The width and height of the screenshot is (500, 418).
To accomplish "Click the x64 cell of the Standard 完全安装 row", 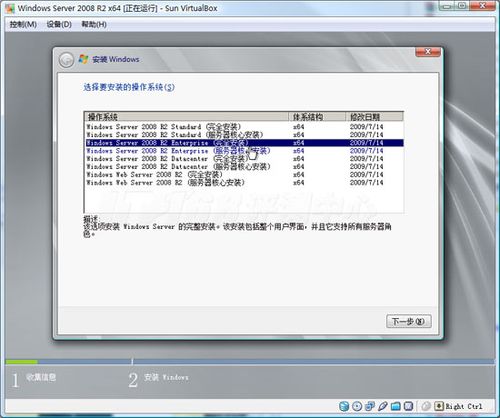I will point(299,127).
